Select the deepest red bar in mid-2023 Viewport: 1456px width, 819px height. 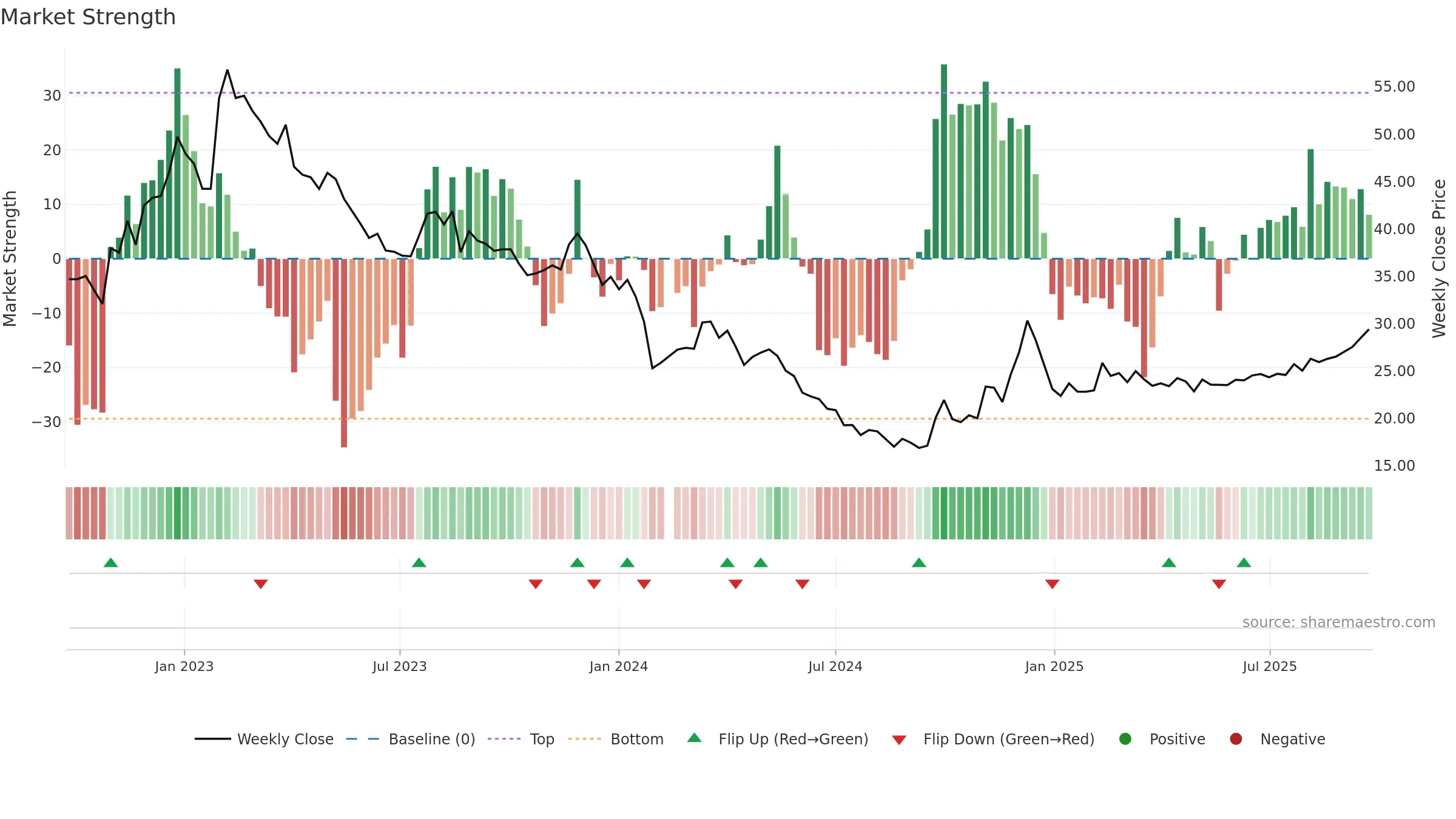click(x=344, y=353)
